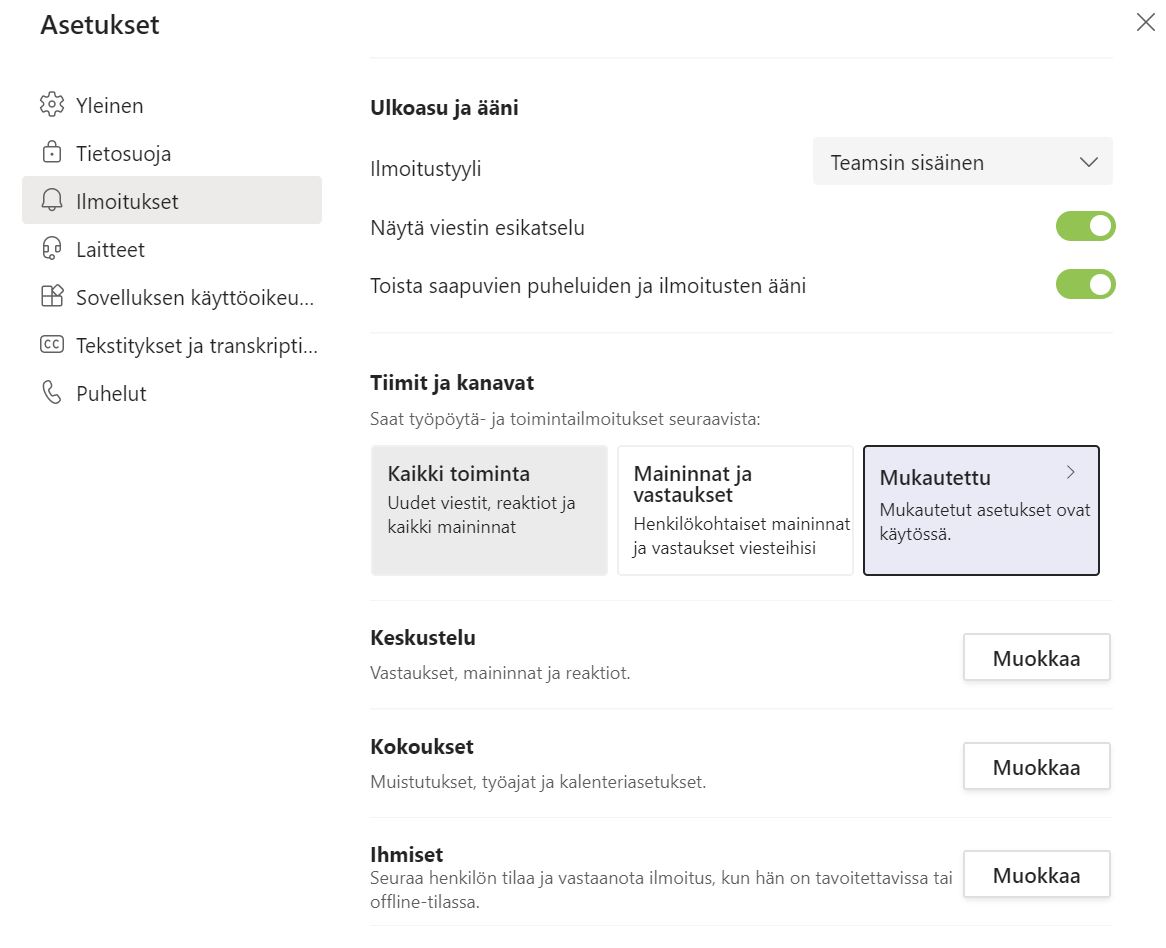Open the Ilmoitustyyli dropdown showing Teamsin sisäinen

point(962,161)
